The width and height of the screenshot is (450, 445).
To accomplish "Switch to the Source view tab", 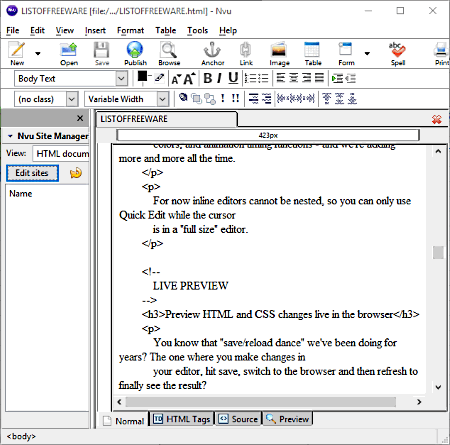I will coord(238,419).
